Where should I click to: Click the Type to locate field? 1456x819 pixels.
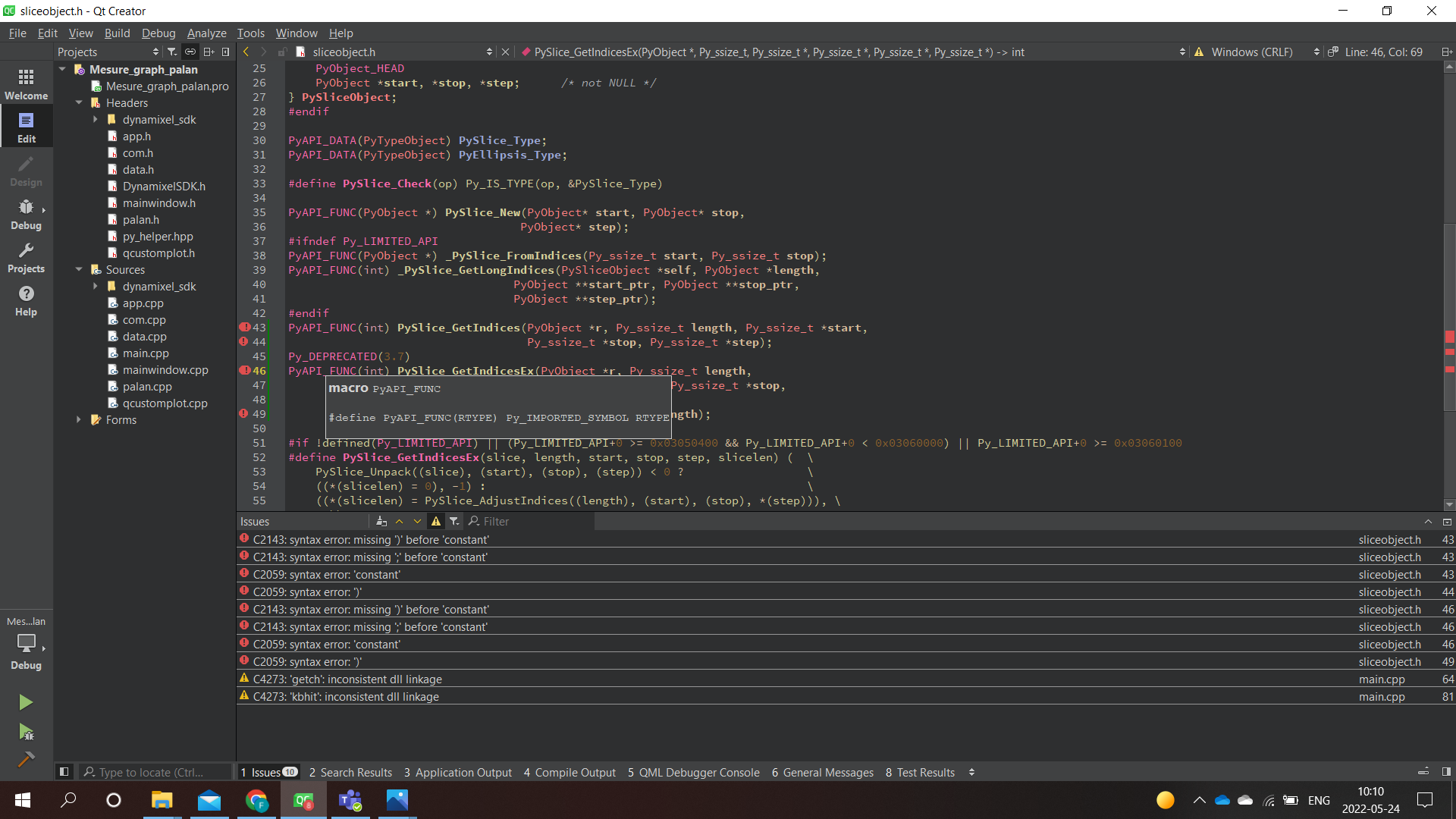tap(155, 772)
